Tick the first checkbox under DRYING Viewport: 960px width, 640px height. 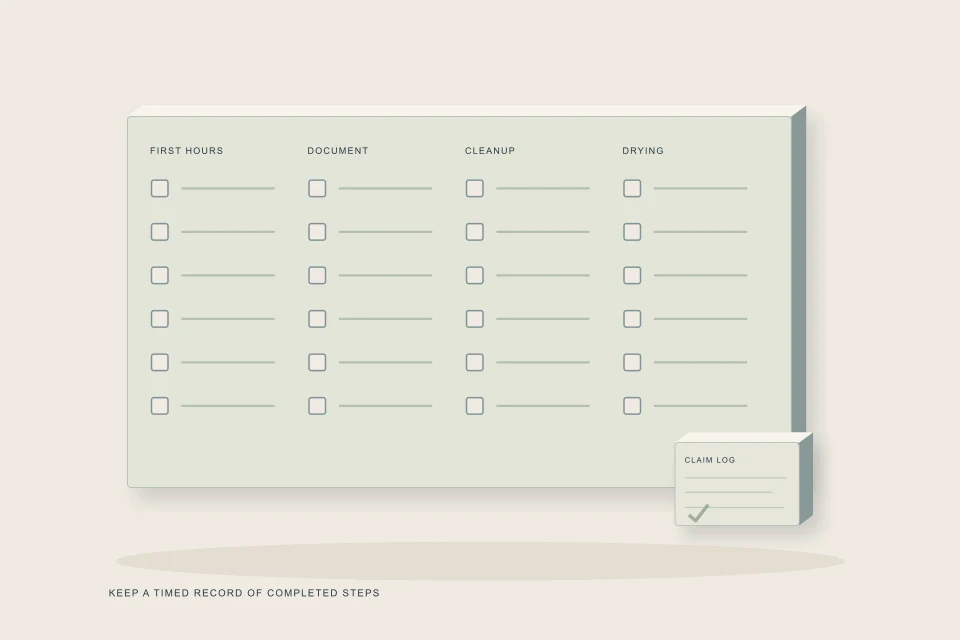[x=632, y=188]
